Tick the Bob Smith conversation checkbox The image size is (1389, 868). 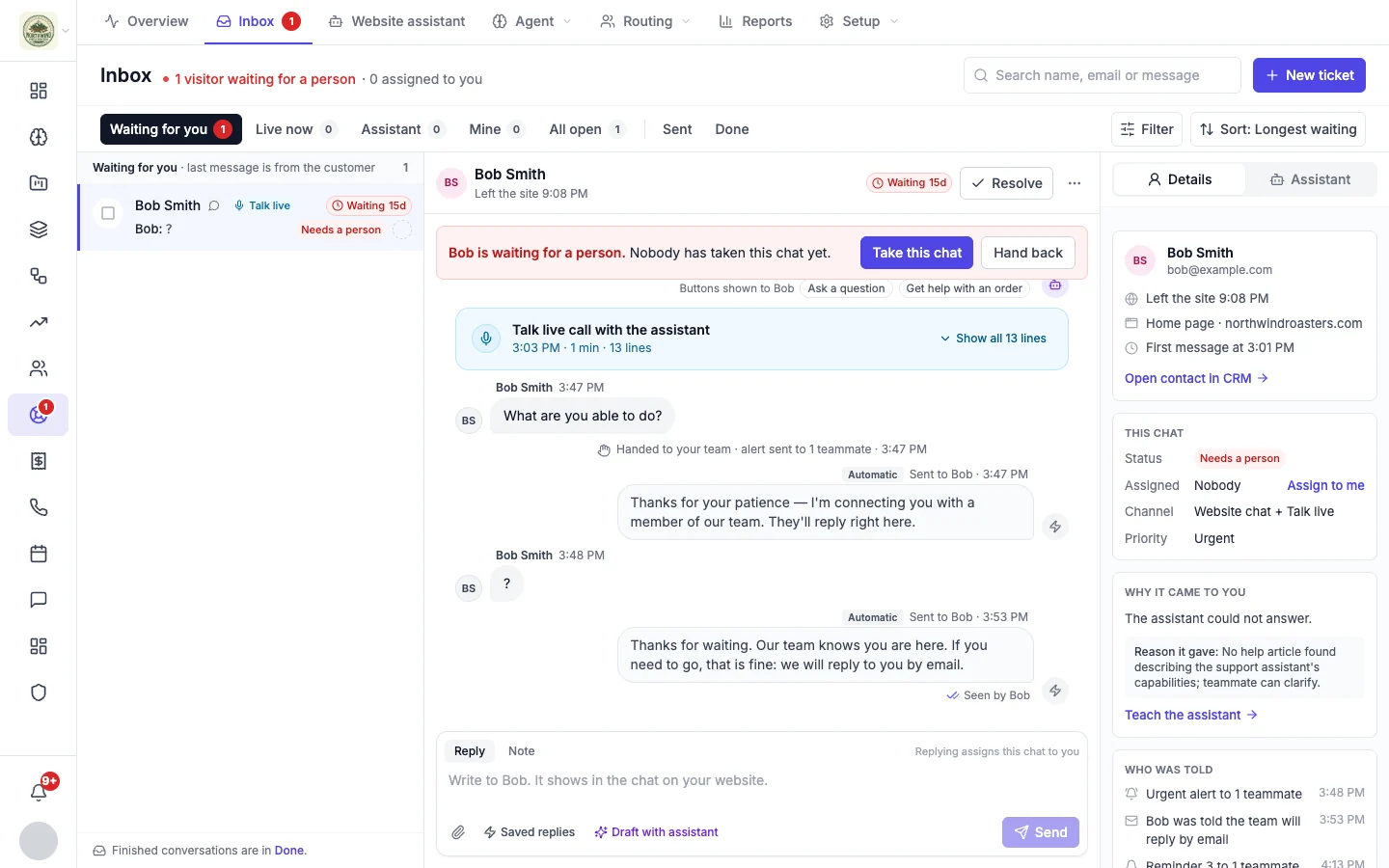108,213
